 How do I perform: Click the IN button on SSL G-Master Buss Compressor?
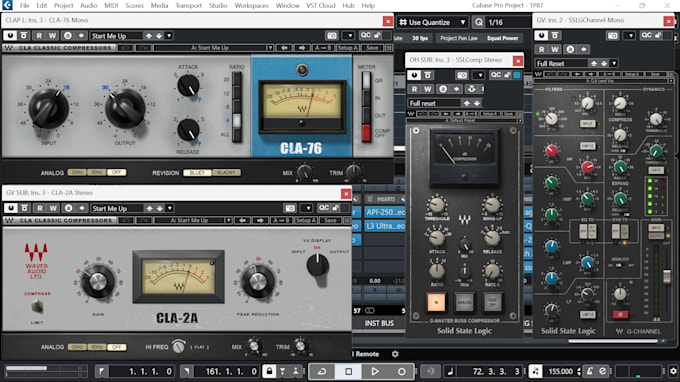(x=436, y=302)
